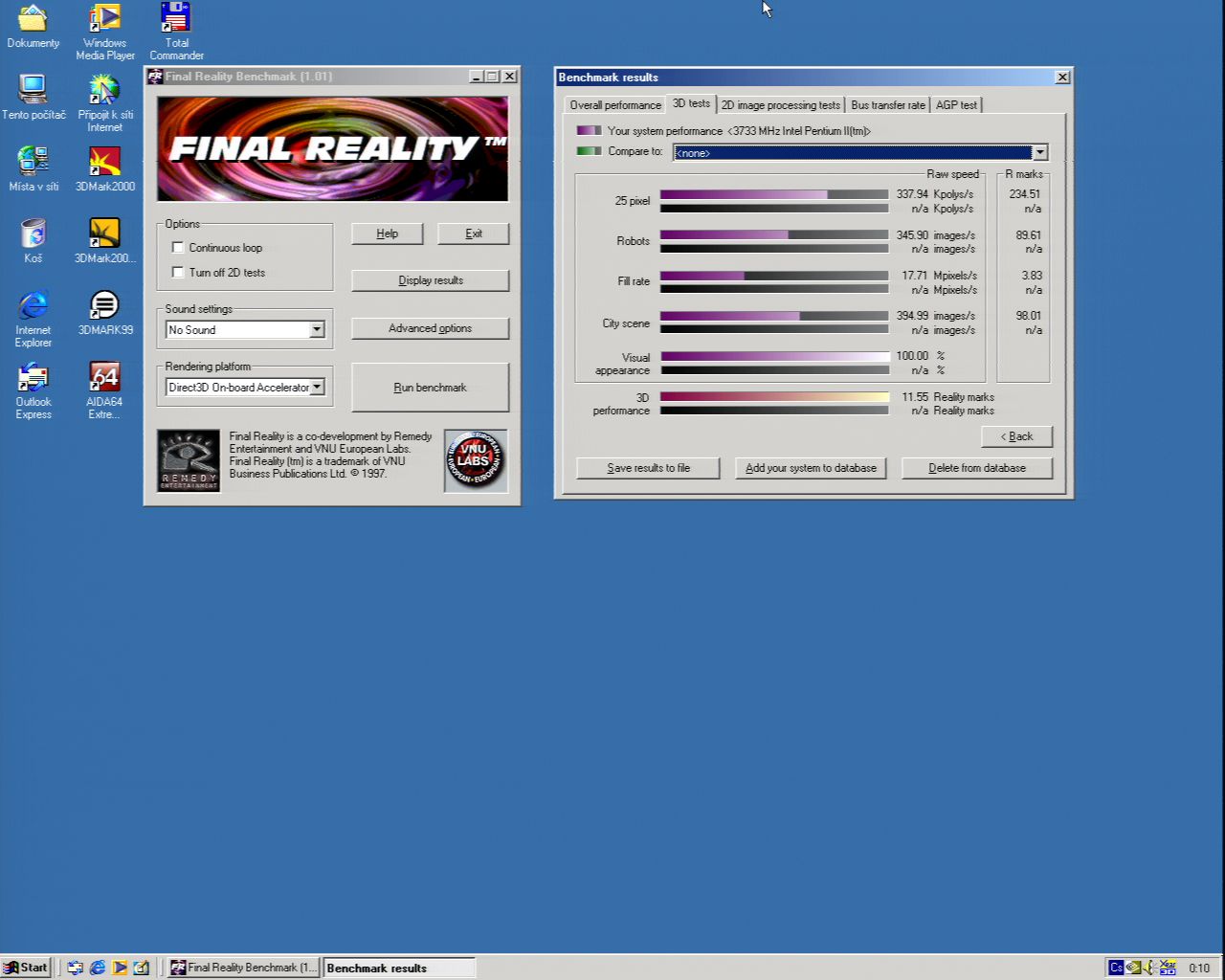Launch Media Player from quick launch bar
Viewport: 1225px width, 980px height.
click(x=120, y=968)
